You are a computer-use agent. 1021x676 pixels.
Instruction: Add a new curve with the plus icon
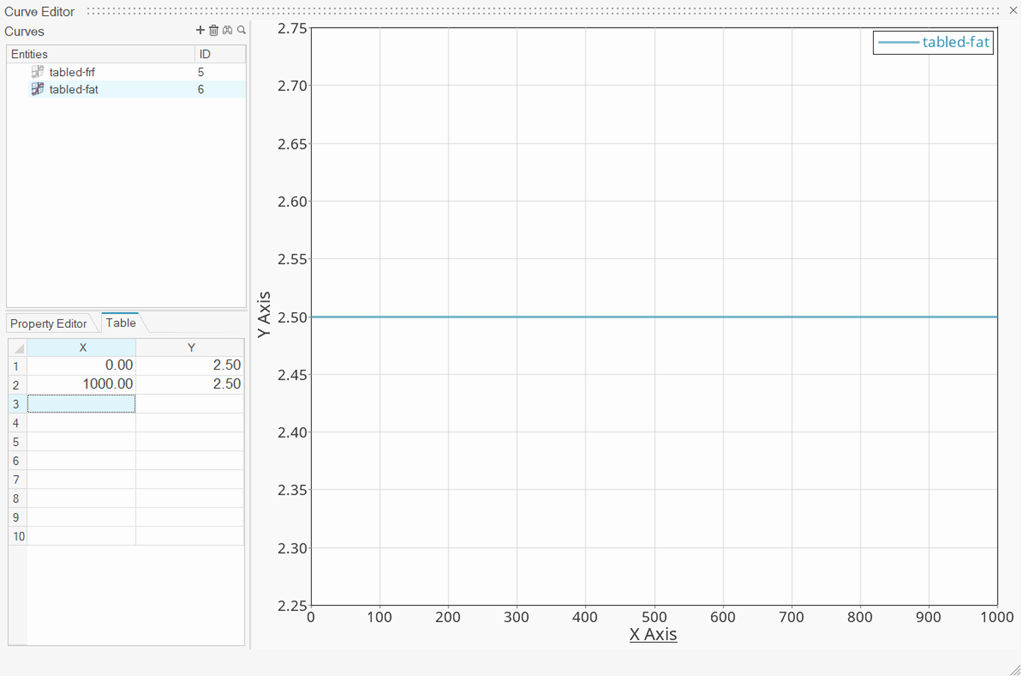(x=200, y=30)
